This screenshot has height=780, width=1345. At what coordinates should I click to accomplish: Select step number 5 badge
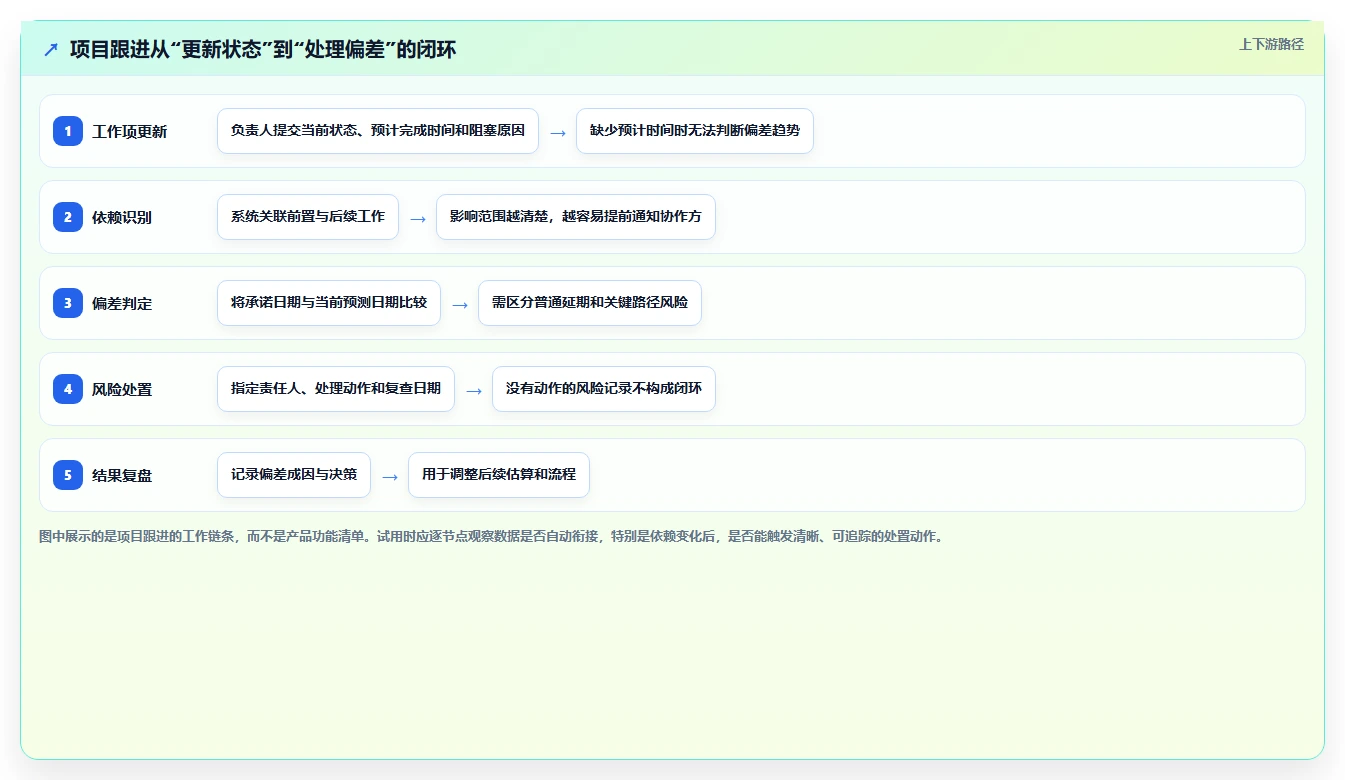pyautogui.click(x=68, y=475)
